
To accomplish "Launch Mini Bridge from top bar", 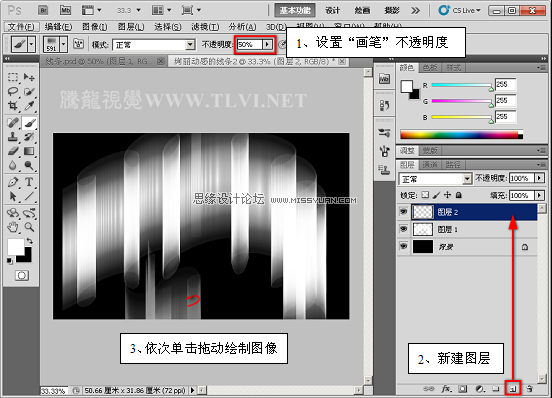I will [x=65, y=10].
